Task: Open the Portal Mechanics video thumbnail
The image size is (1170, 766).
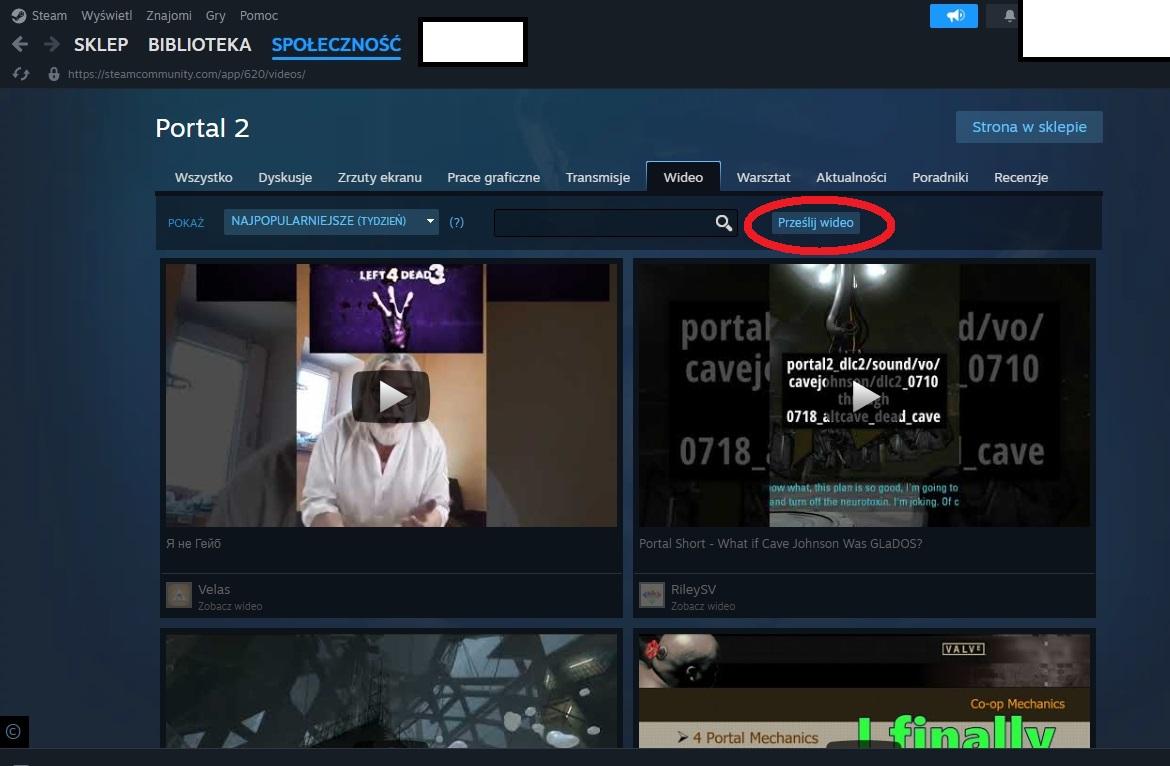Action: coord(865,691)
